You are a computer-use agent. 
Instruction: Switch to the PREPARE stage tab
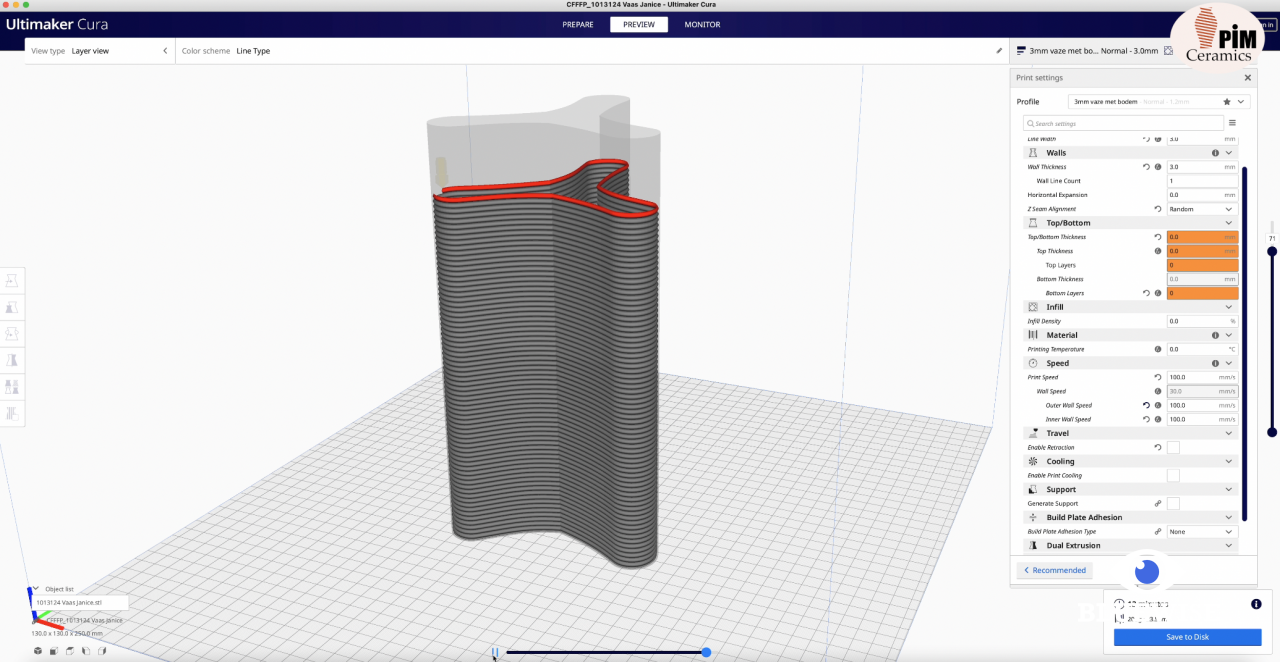point(578,24)
